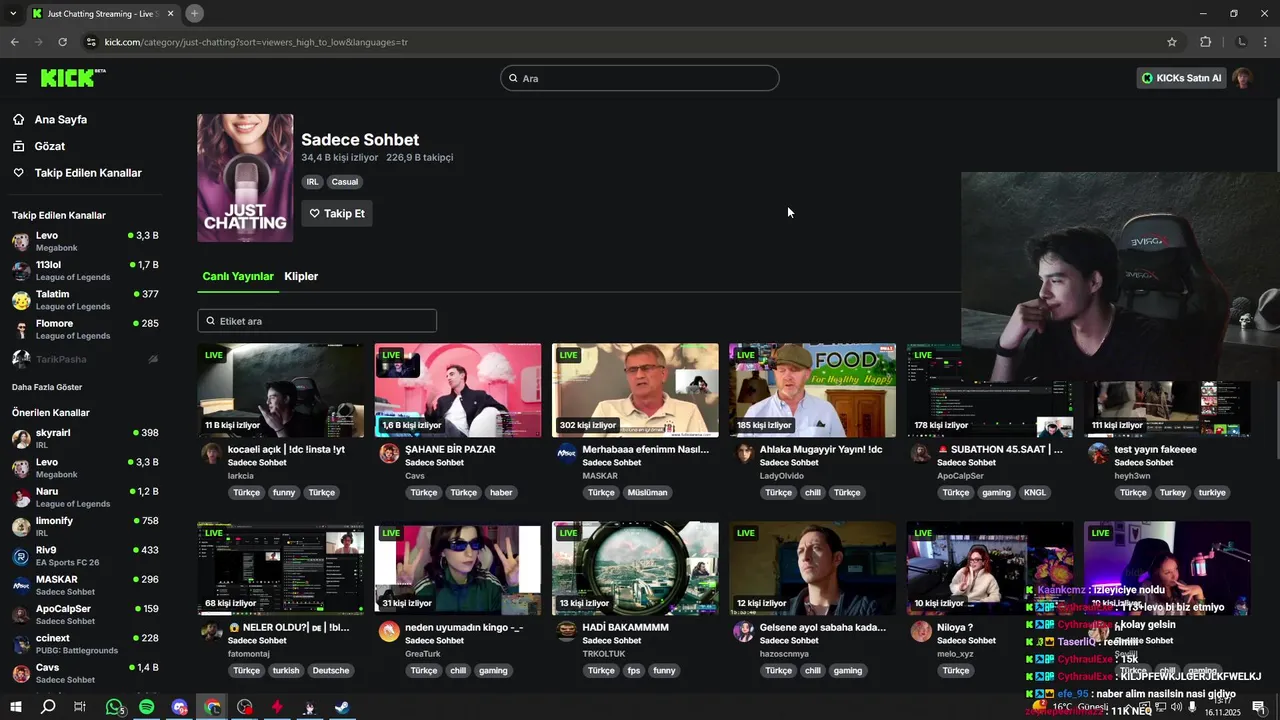
Task: Open Task View in the taskbar
Action: point(80,707)
